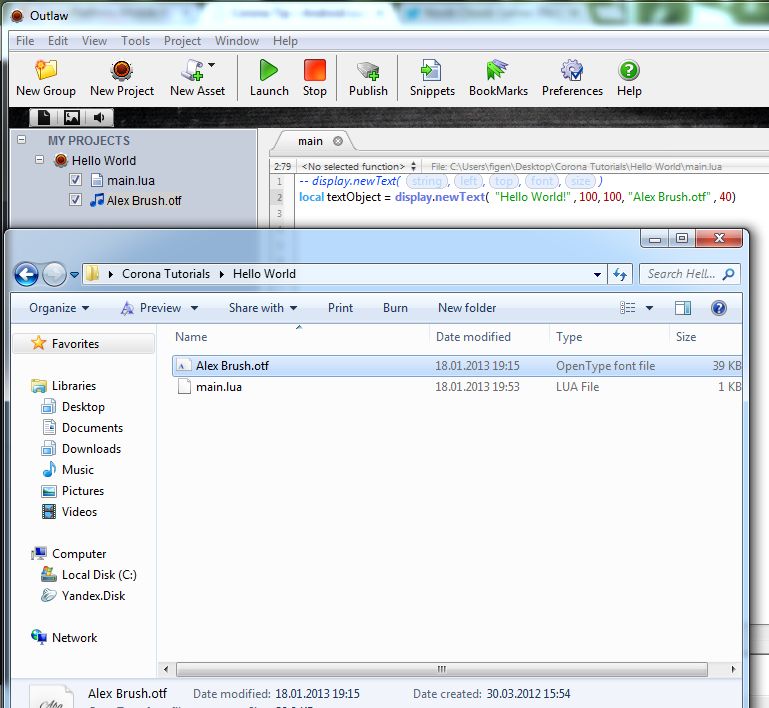Screen dimensions: 769x708
Task: Click New folder in Explorer
Action: (x=467, y=308)
